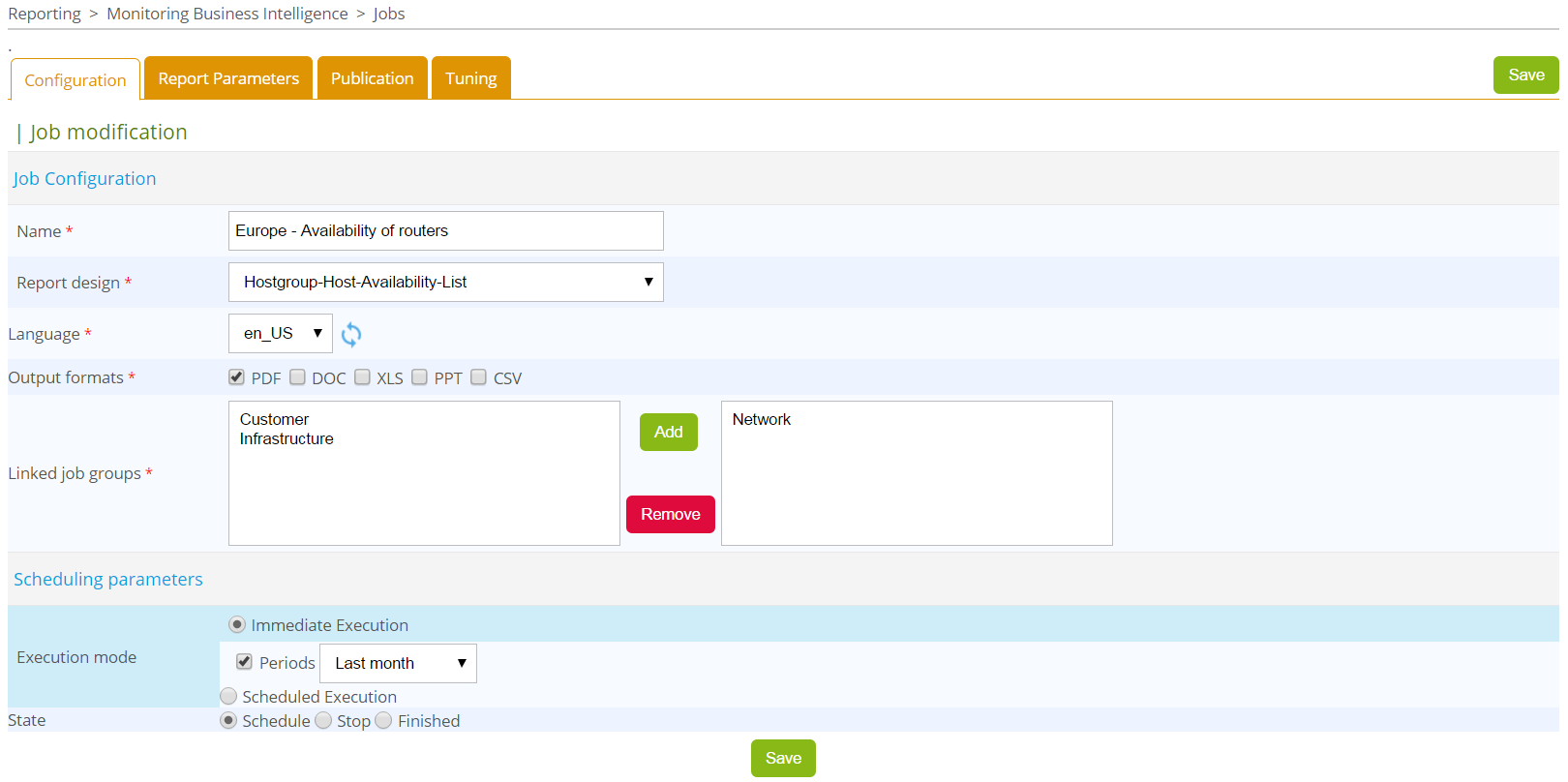The image size is (1568, 782).
Task: Tick the CSV output format checkbox
Action: 479,377
